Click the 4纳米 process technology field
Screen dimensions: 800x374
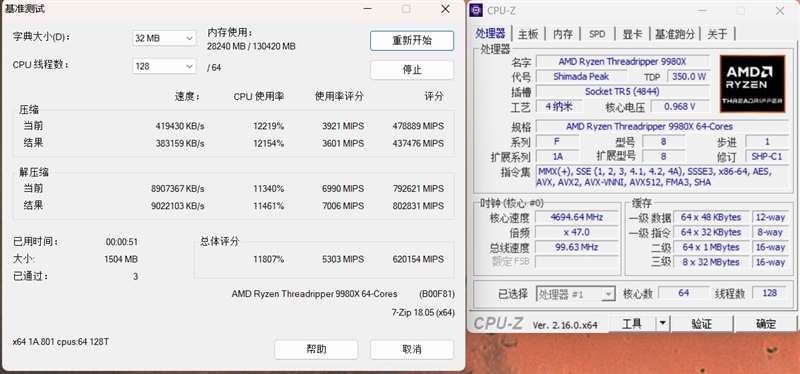[559, 107]
